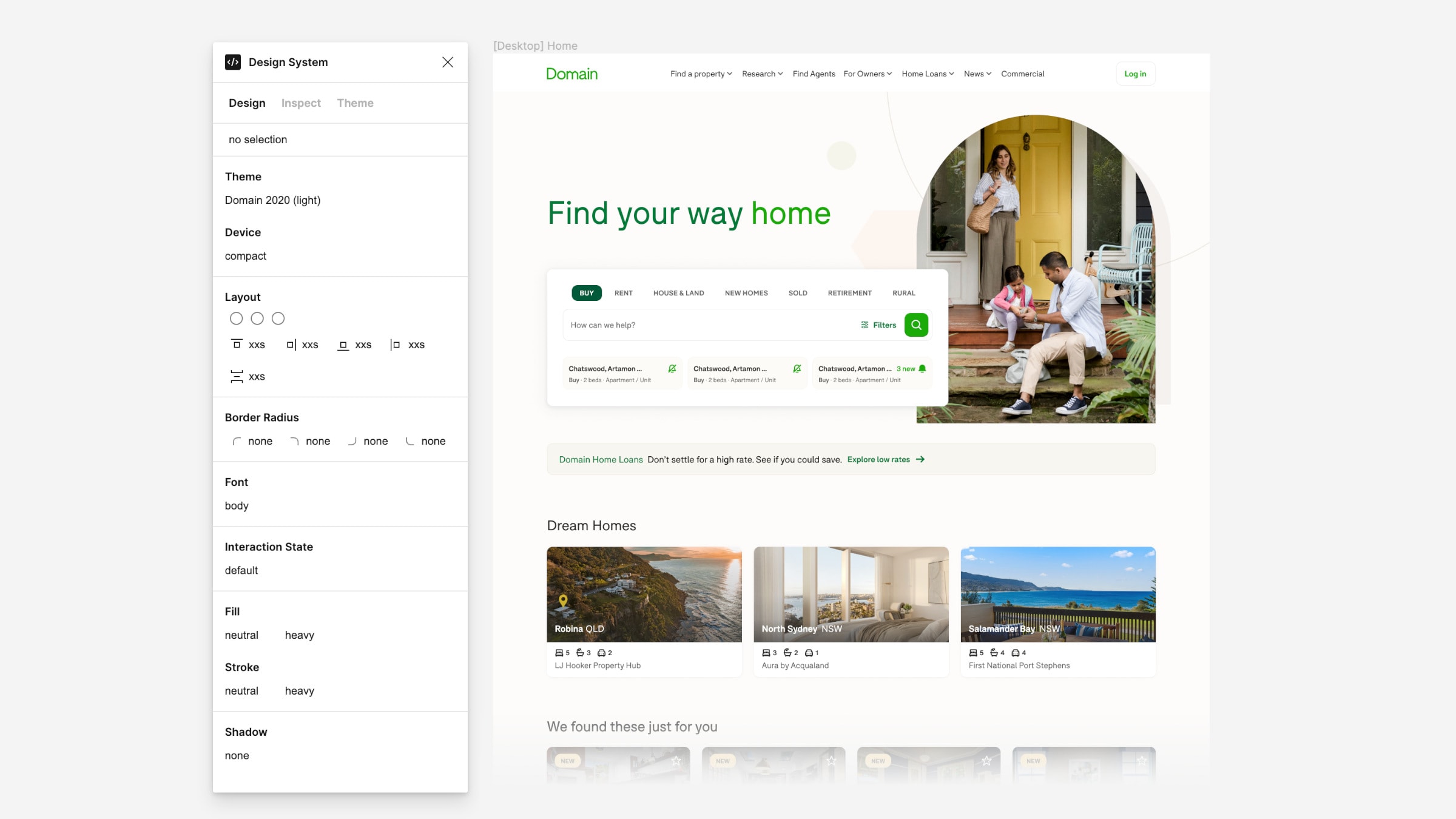Select the RENT search tab
The width and height of the screenshot is (1456, 819).
(x=623, y=292)
